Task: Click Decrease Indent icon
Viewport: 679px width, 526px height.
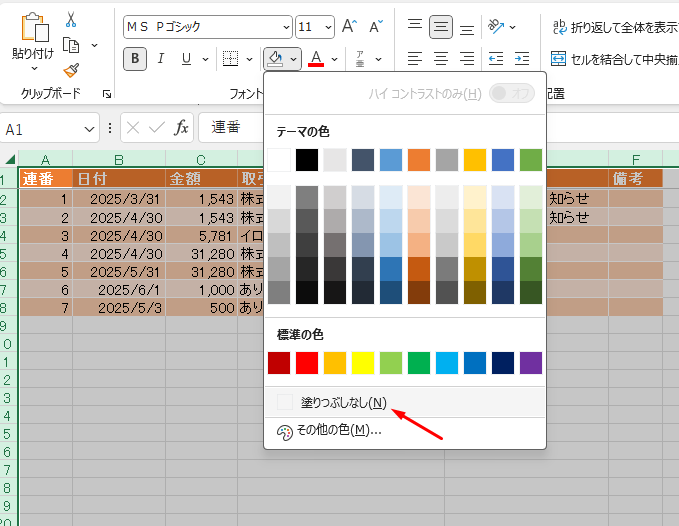Action: [496, 58]
